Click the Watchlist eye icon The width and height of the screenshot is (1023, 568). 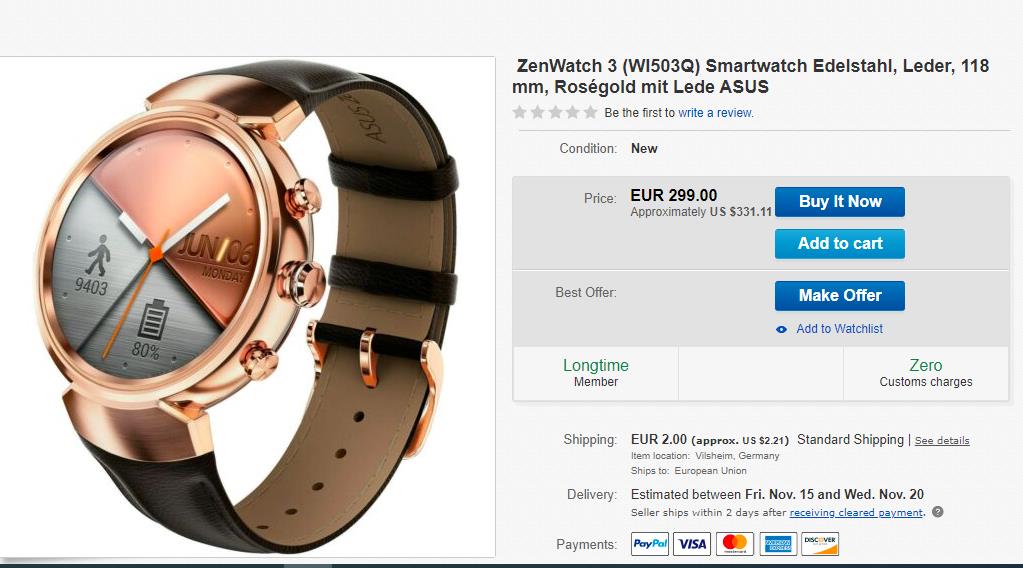point(781,329)
